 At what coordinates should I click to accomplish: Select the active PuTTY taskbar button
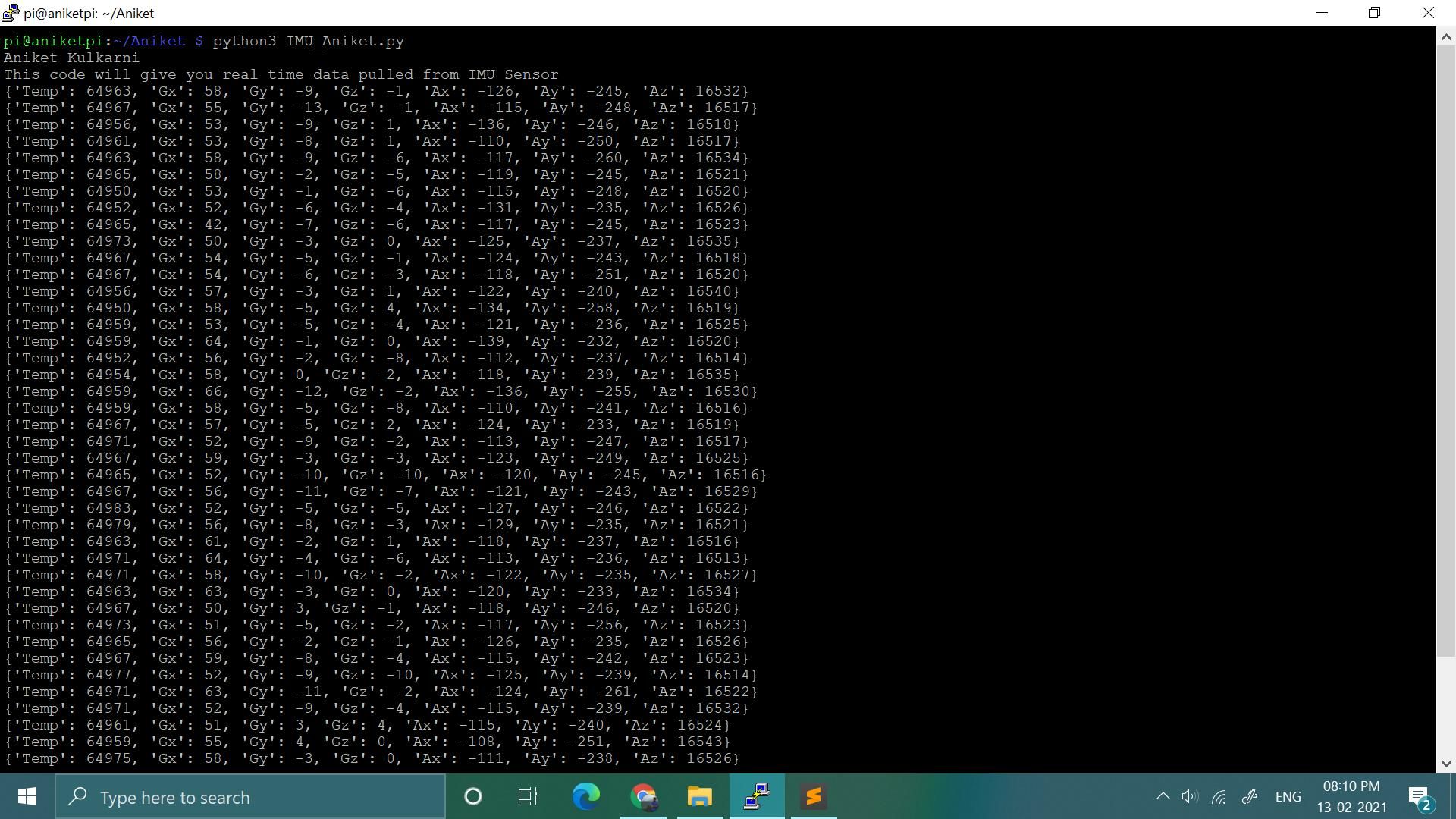coord(757,797)
